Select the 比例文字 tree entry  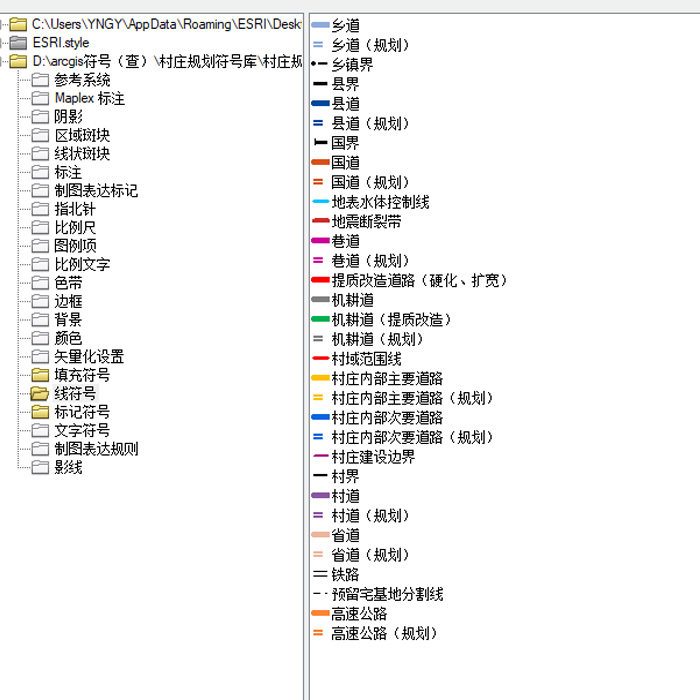[82, 264]
